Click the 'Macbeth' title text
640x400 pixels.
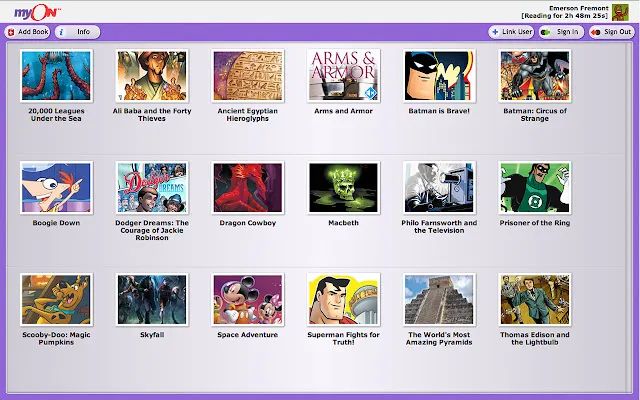pyautogui.click(x=343, y=223)
